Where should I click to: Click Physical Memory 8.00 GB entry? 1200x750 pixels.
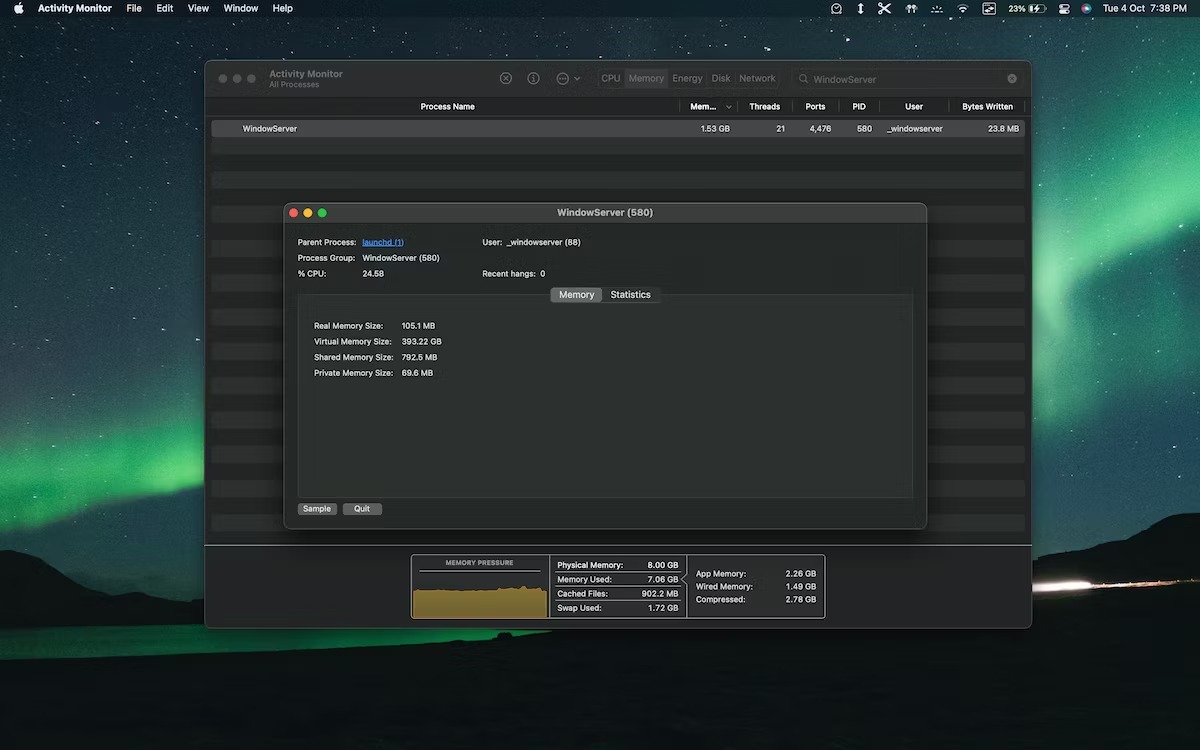618,565
